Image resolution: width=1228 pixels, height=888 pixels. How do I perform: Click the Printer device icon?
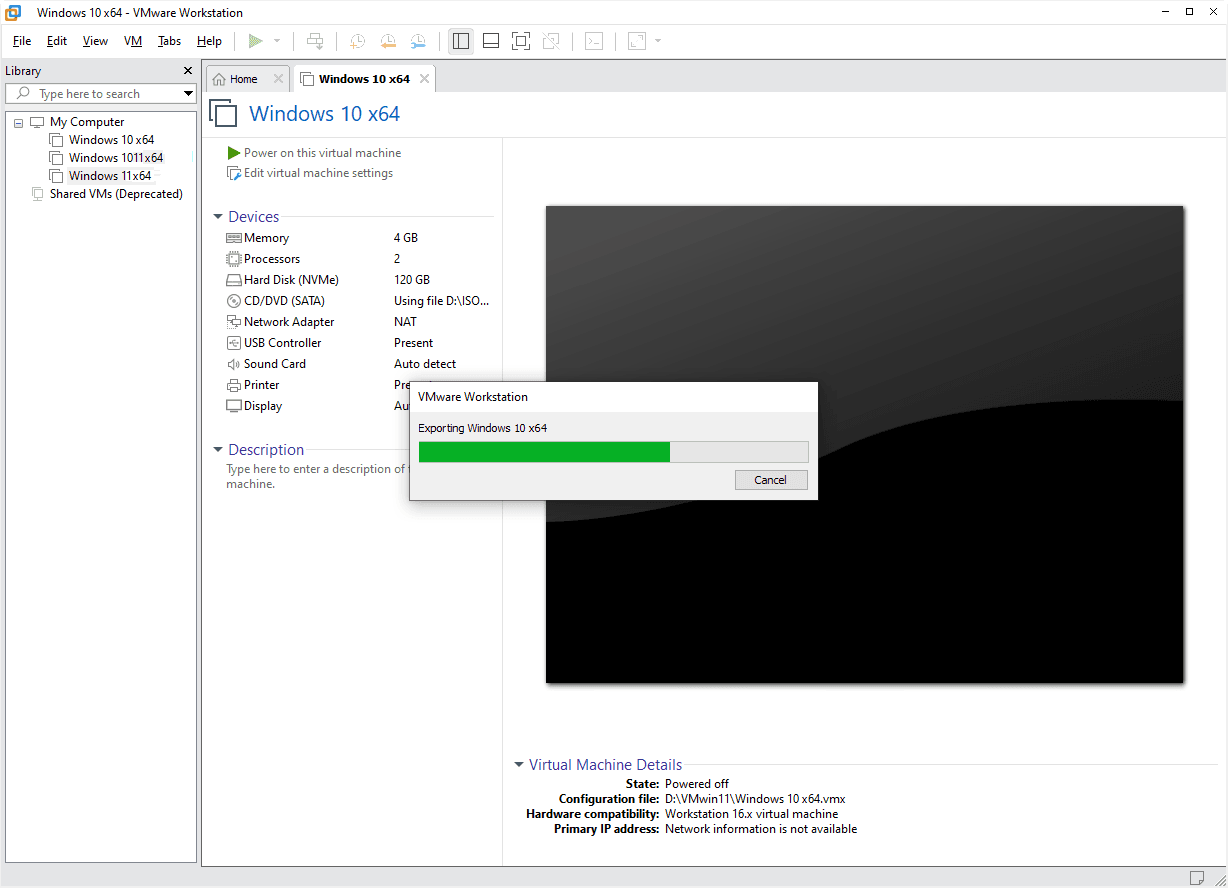[x=234, y=385]
